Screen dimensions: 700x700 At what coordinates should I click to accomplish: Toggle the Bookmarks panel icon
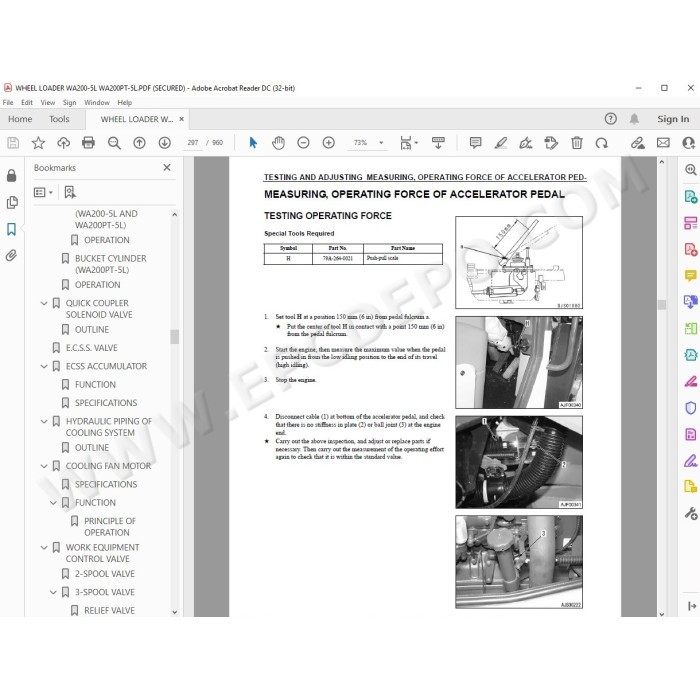[x=12, y=229]
